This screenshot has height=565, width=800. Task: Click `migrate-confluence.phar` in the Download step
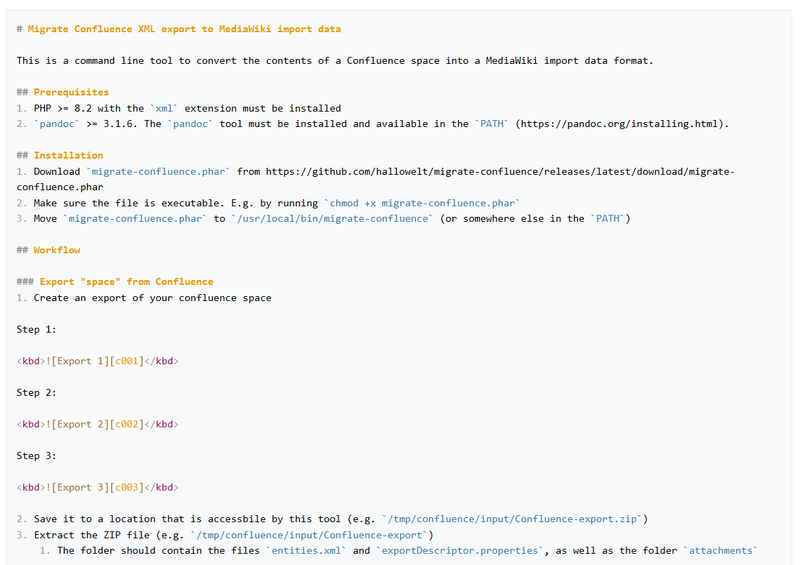pos(158,171)
